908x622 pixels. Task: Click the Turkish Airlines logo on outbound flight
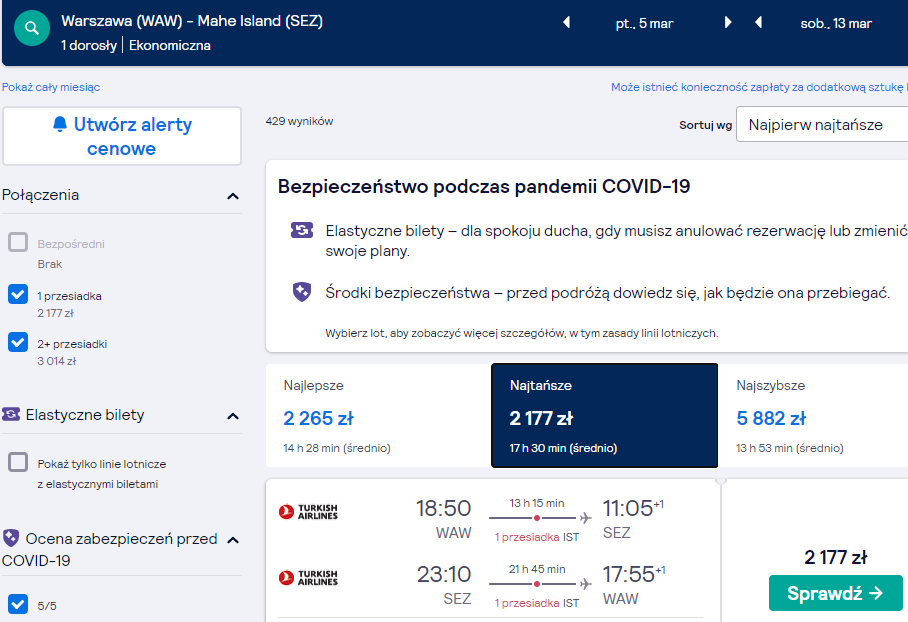(308, 511)
